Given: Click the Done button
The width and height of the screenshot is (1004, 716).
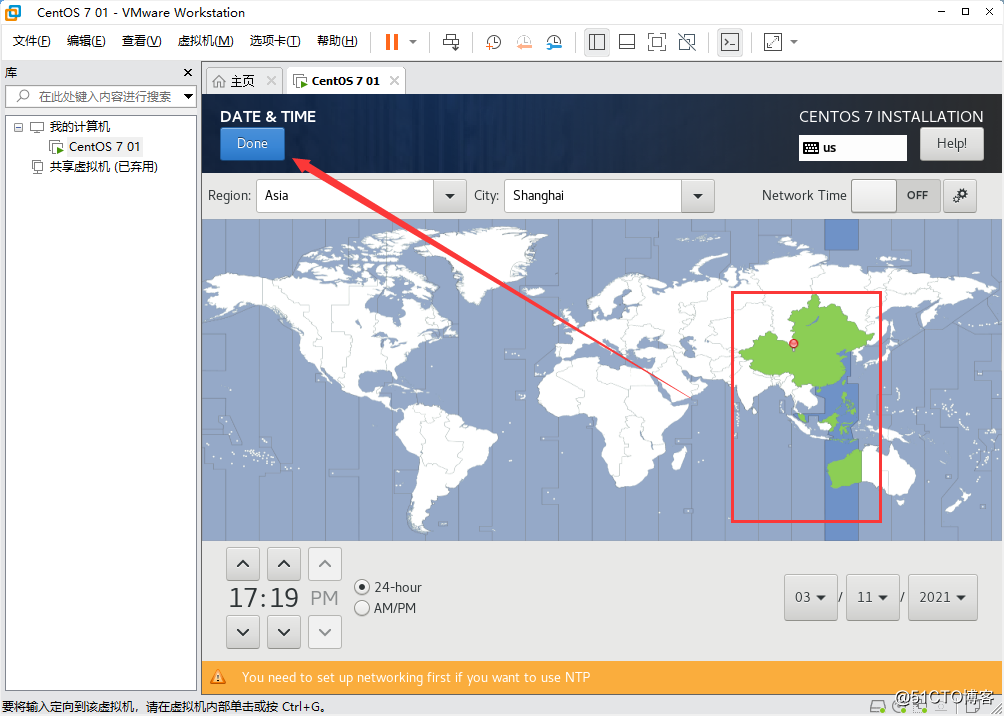Looking at the screenshot, I should 252,143.
